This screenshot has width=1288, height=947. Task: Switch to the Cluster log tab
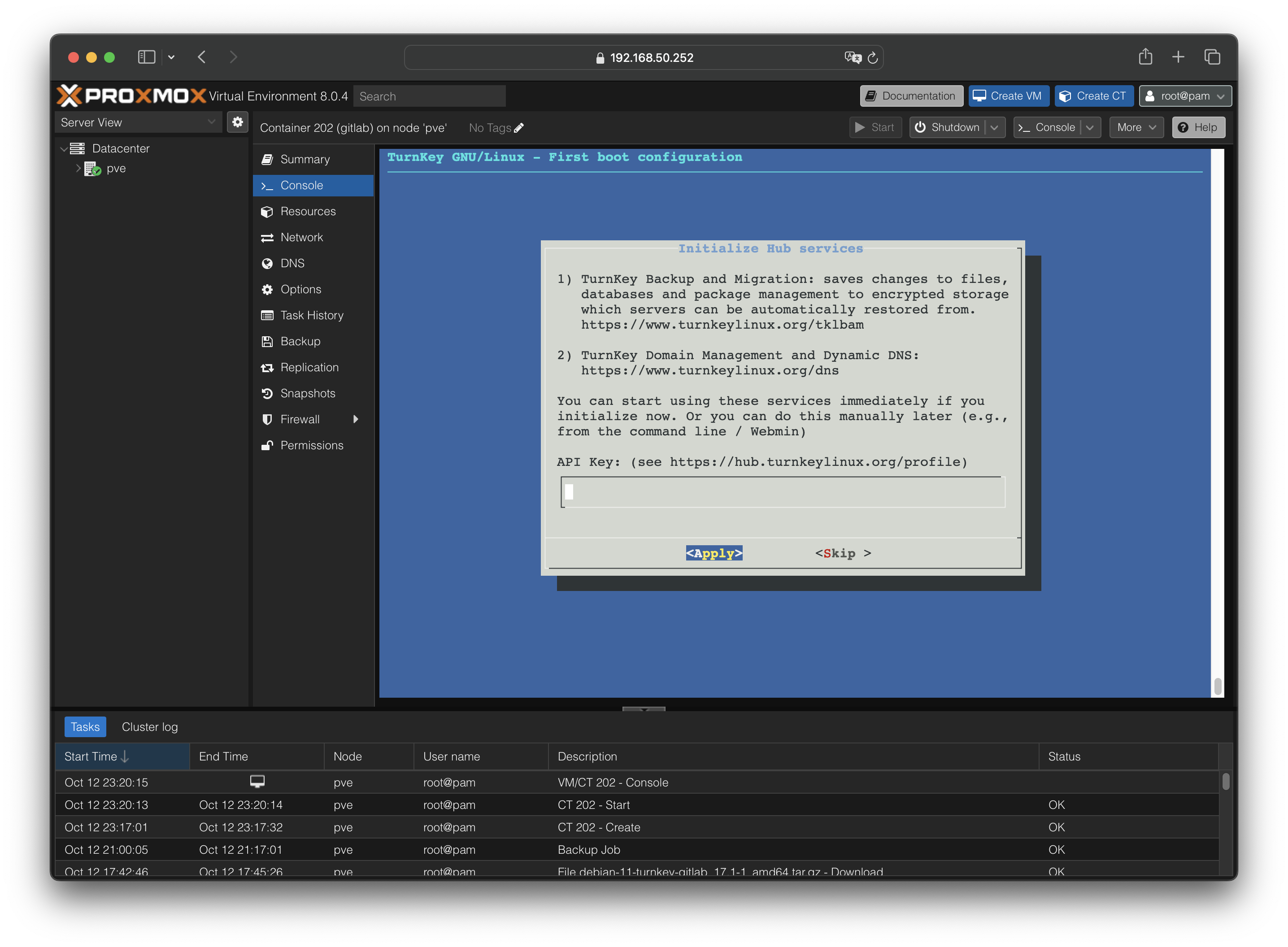click(150, 727)
